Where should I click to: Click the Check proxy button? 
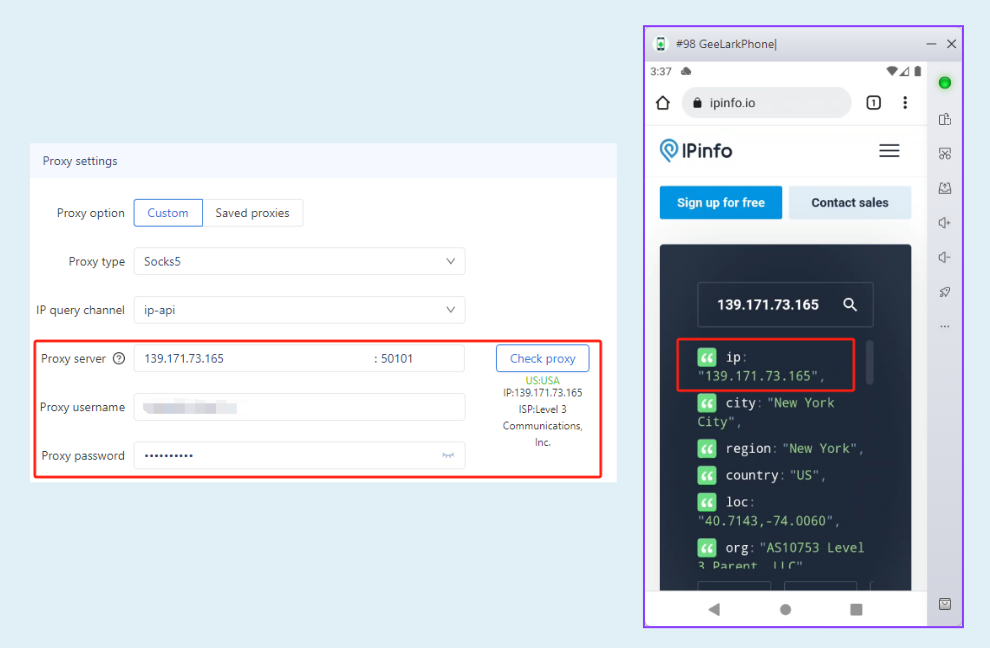542,358
